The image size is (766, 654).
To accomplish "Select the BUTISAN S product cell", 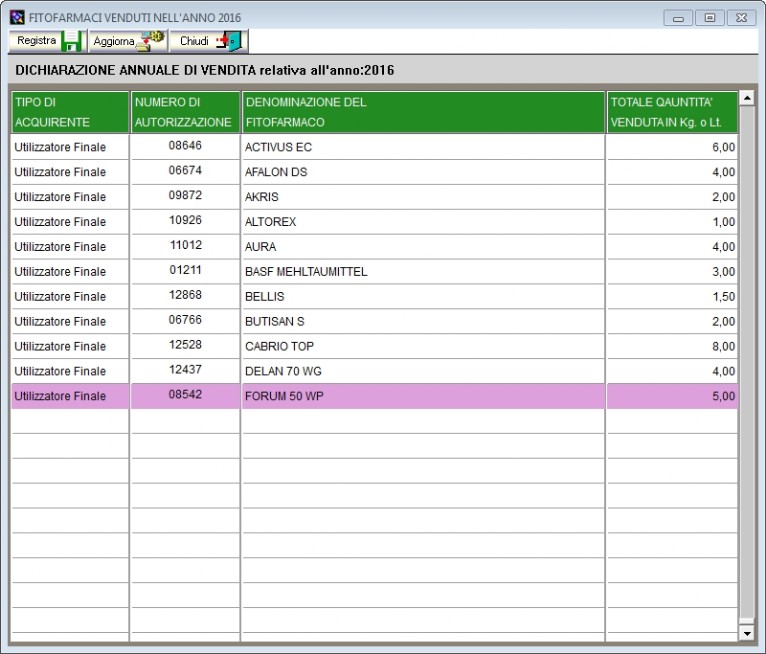I will [424, 321].
